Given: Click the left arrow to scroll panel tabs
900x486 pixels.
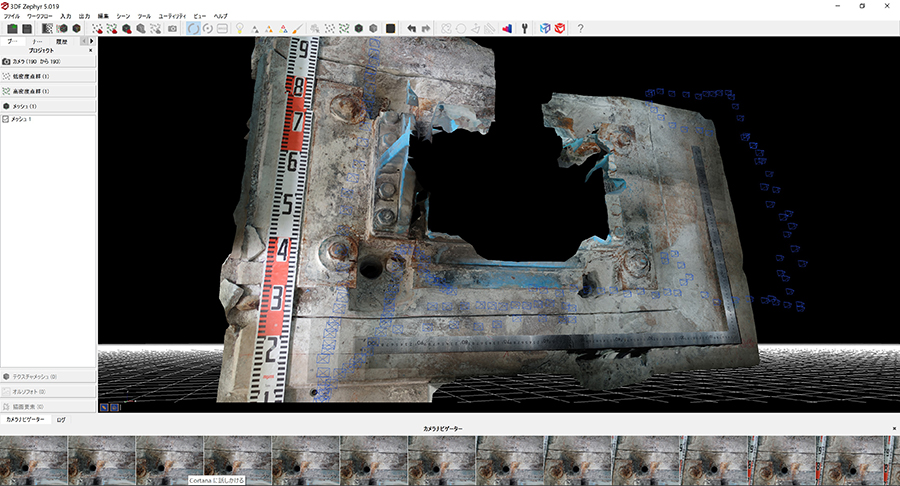Looking at the screenshot, I should (x=84, y=41).
